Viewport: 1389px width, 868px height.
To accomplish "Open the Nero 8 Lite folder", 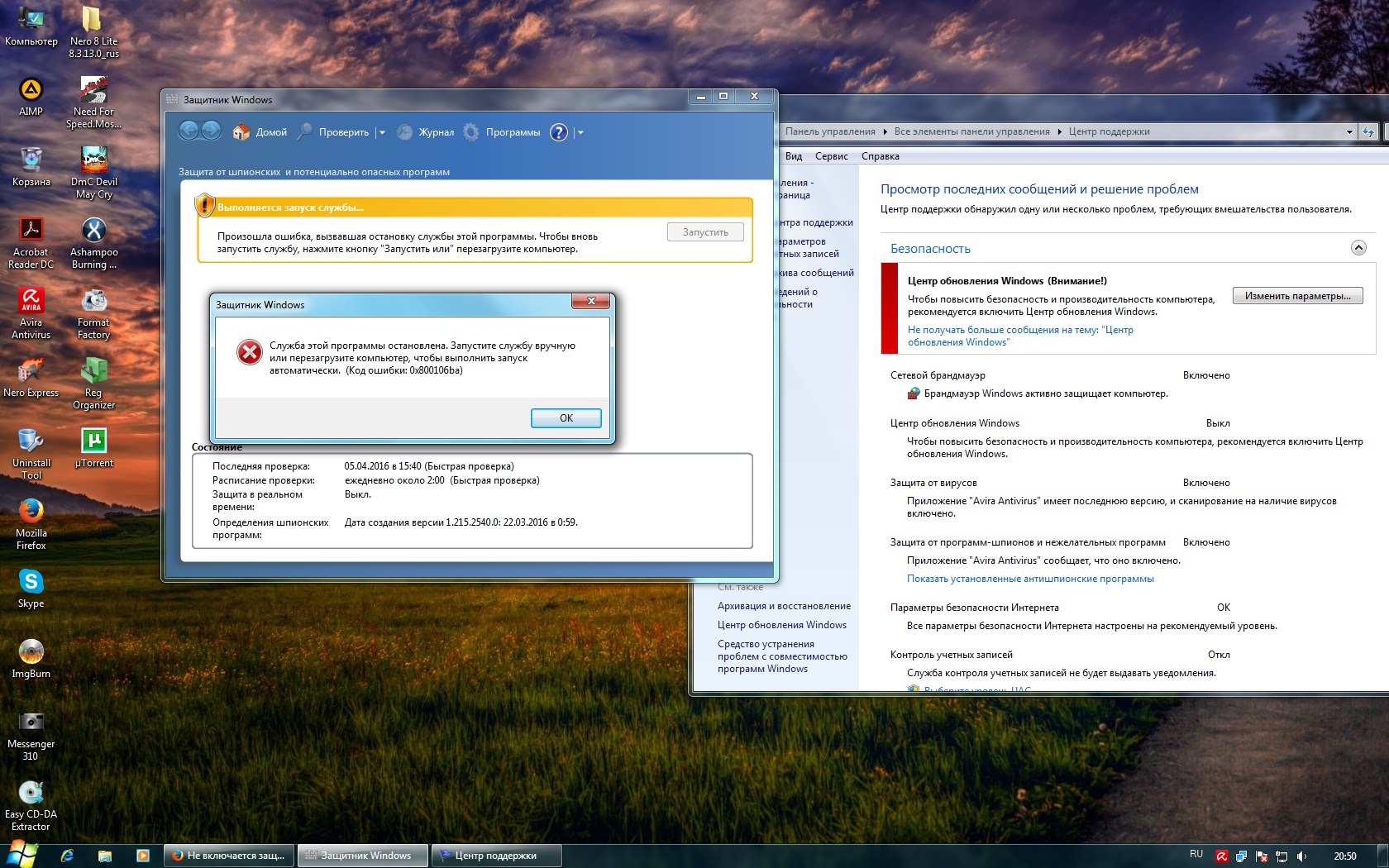I will click(93, 31).
